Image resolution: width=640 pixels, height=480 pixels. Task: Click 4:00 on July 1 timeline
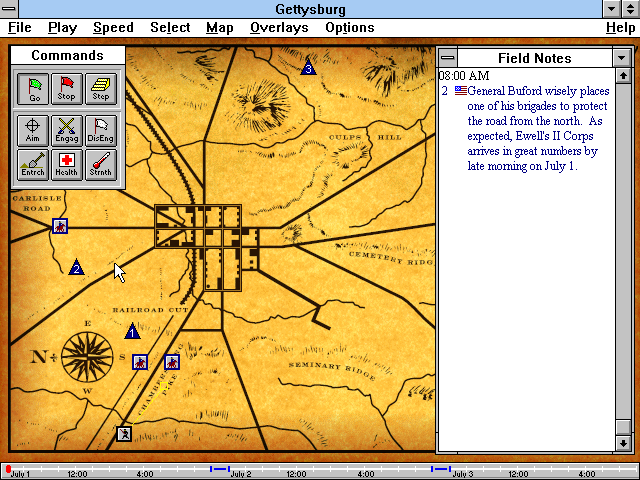pyautogui.click(x=145, y=474)
